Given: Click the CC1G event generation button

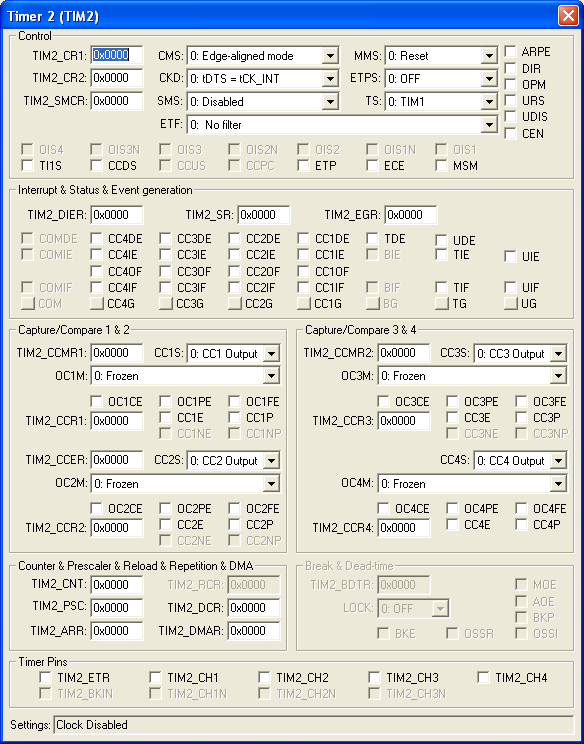Looking at the screenshot, I should (x=304, y=303).
